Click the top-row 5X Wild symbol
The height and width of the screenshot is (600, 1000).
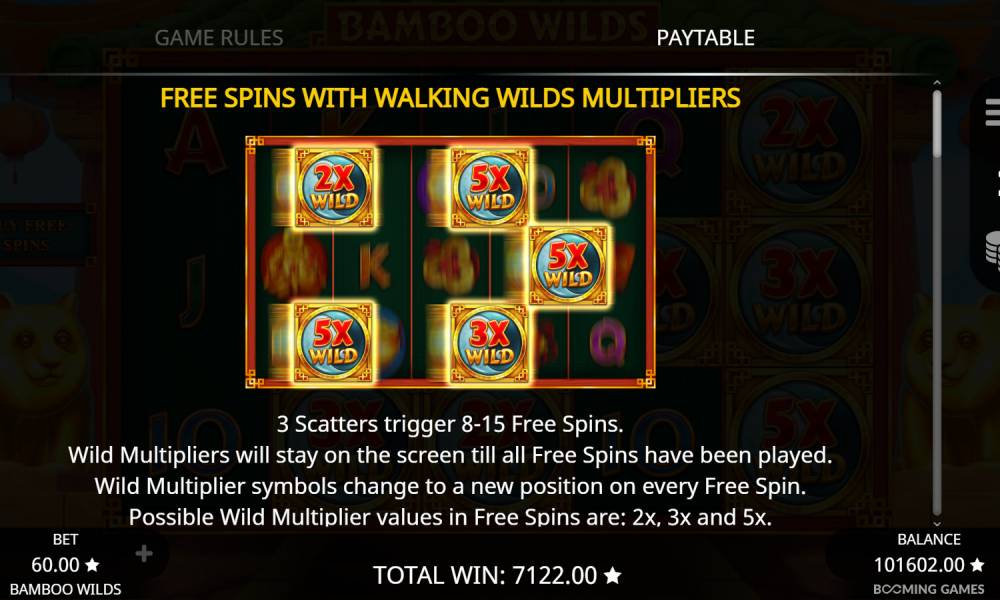[x=490, y=187]
